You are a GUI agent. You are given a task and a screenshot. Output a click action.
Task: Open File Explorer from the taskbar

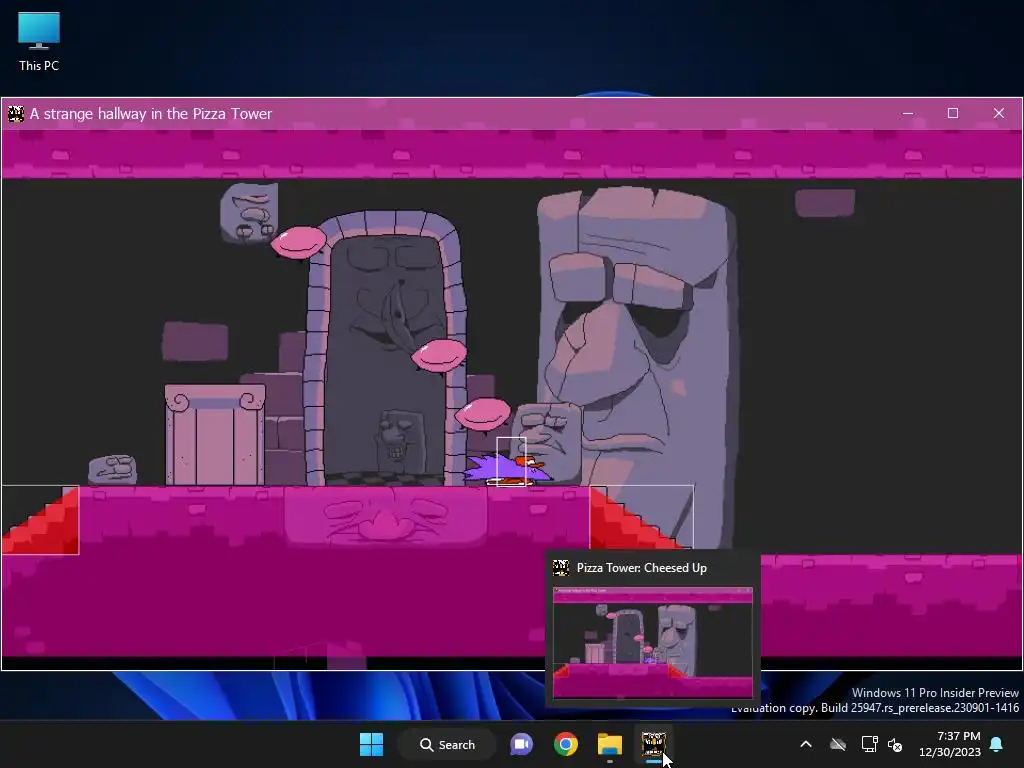click(609, 744)
